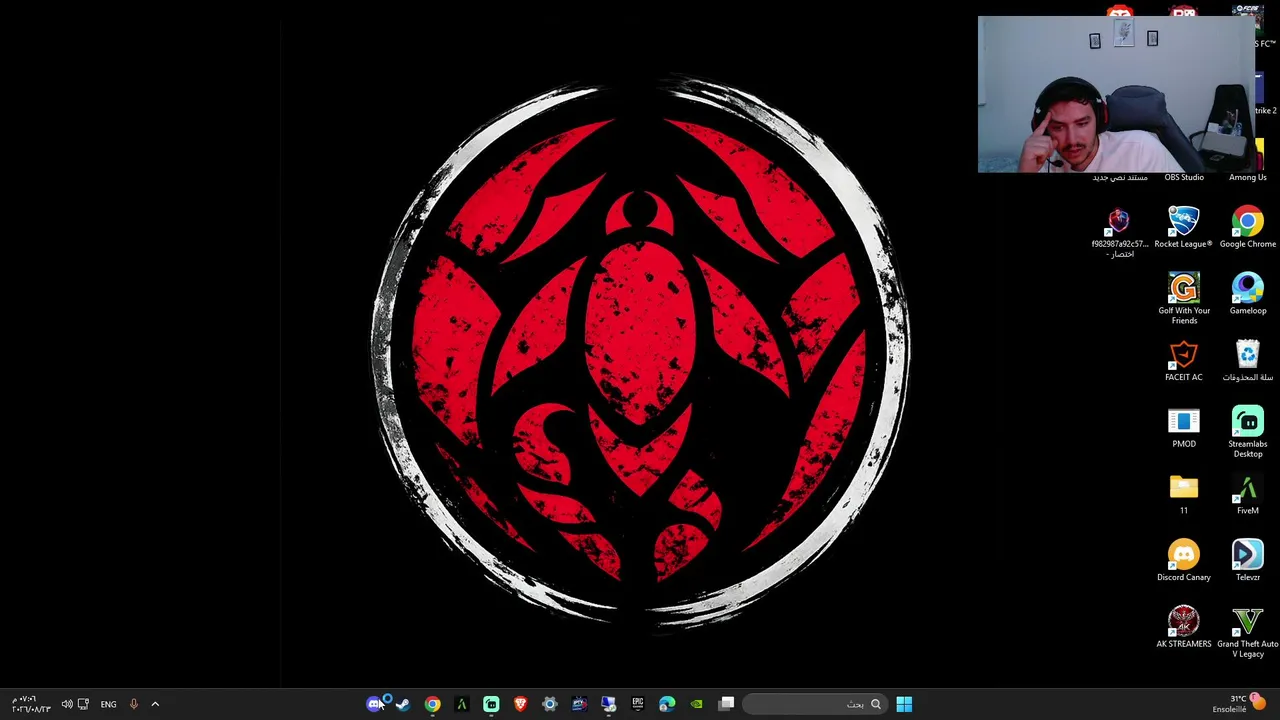Viewport: 1280px width, 720px height.
Task: Open the taskbar clock and date
Action: pyautogui.click(x=30, y=704)
